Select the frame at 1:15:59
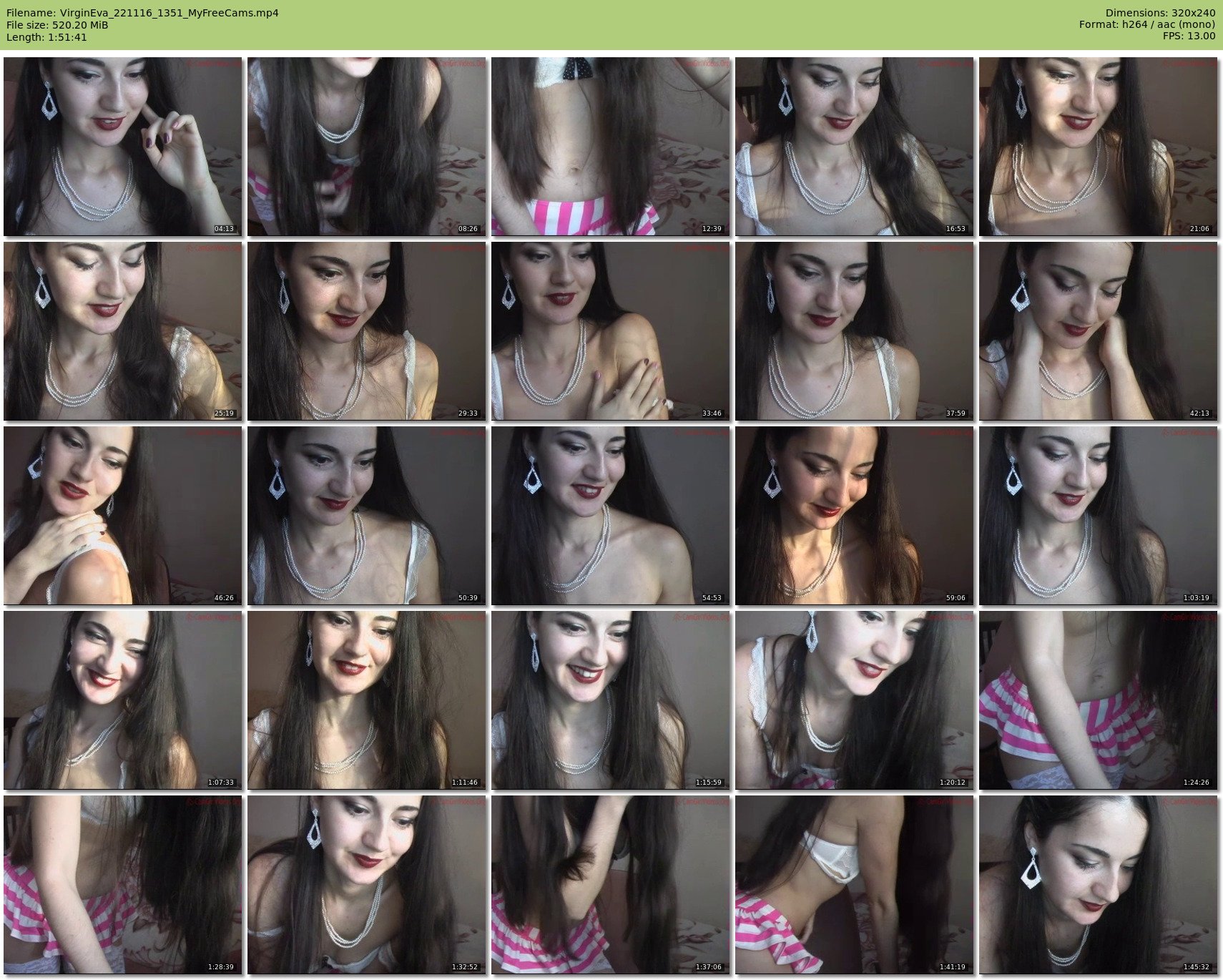Screen dimensions: 1223x980 610,700
